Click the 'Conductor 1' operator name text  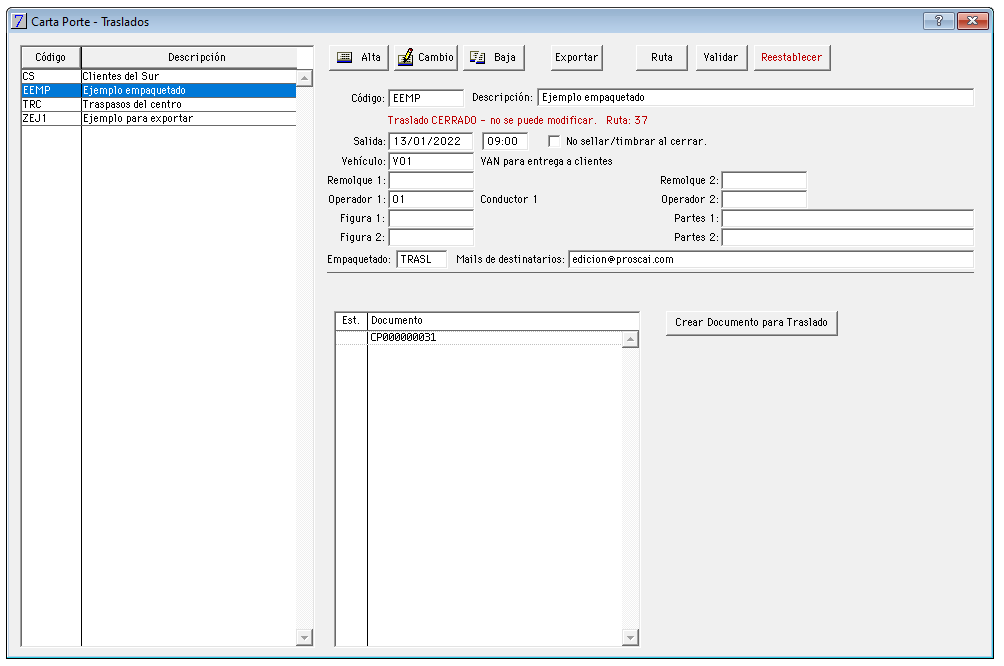(508, 199)
